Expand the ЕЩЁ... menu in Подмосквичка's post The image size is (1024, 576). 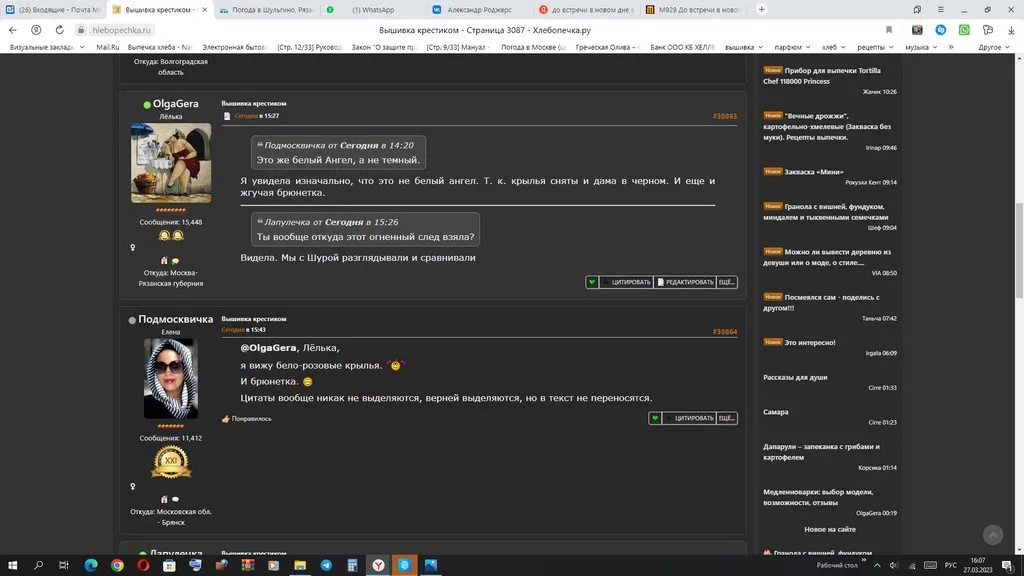point(727,418)
